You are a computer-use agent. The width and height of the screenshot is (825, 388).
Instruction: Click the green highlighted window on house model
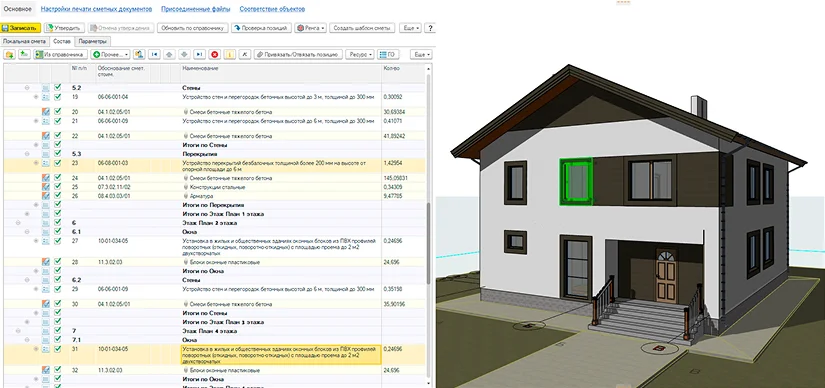coord(576,181)
